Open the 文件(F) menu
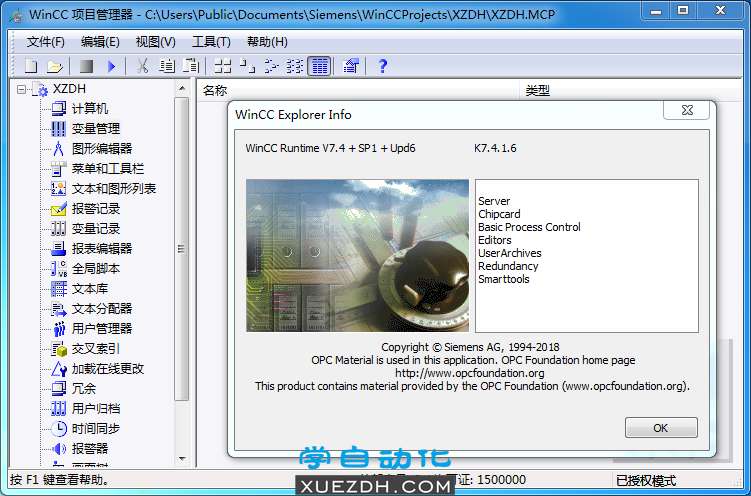 (x=46, y=42)
